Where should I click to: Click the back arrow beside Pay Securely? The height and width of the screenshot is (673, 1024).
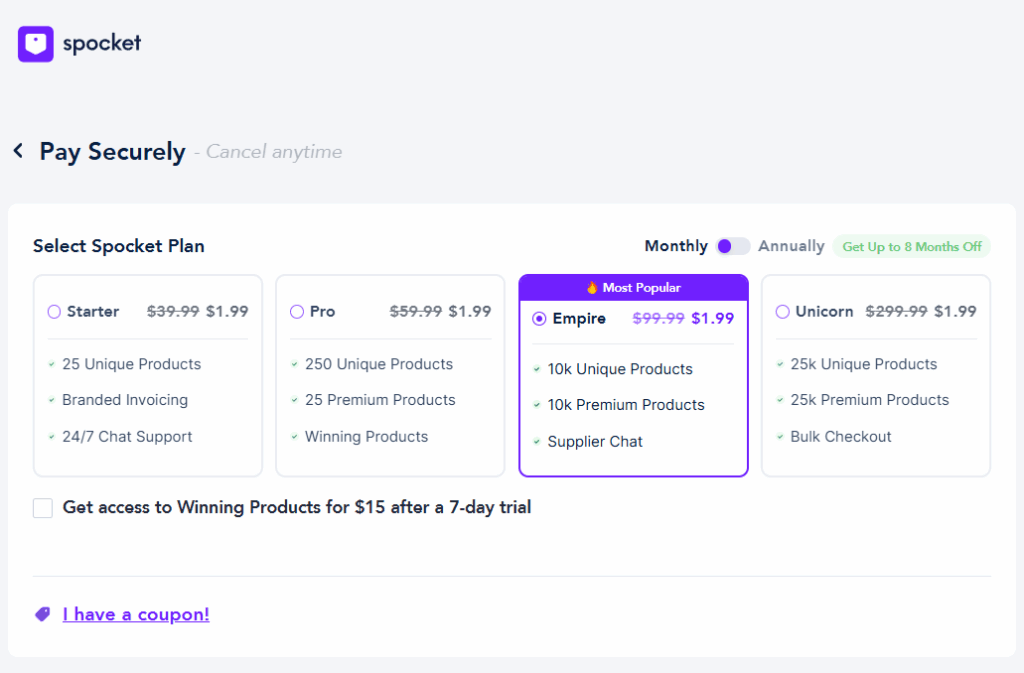click(x=17, y=150)
